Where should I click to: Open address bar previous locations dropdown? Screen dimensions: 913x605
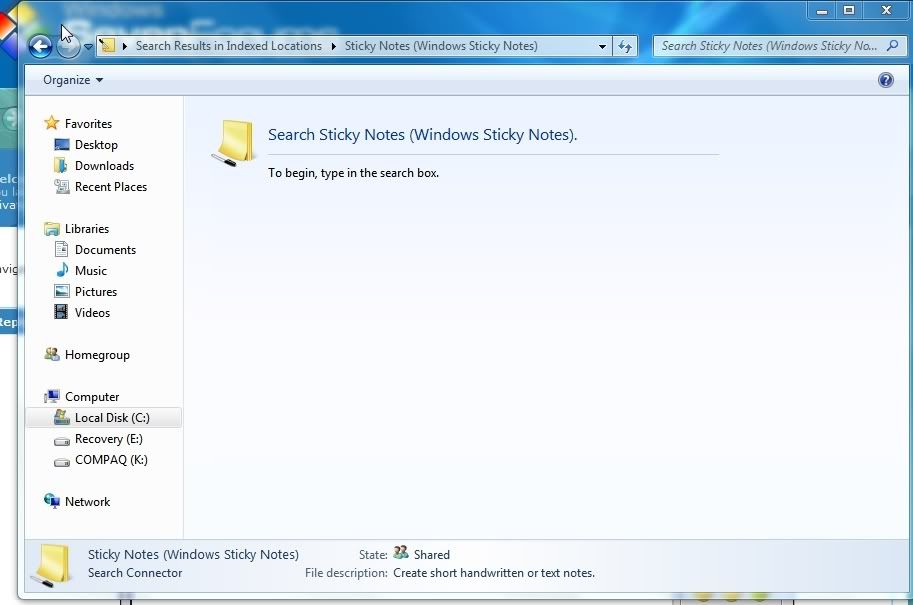[x=602, y=46]
